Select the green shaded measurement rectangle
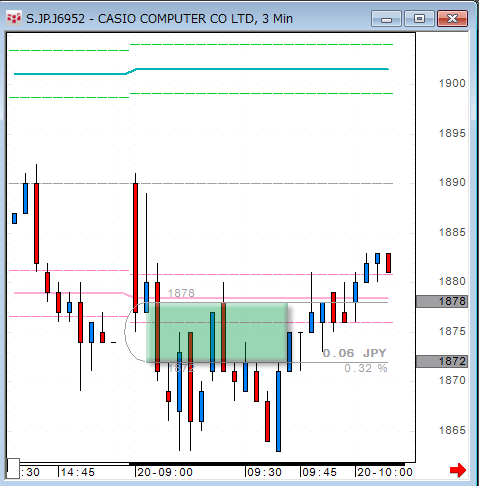 coord(217,332)
